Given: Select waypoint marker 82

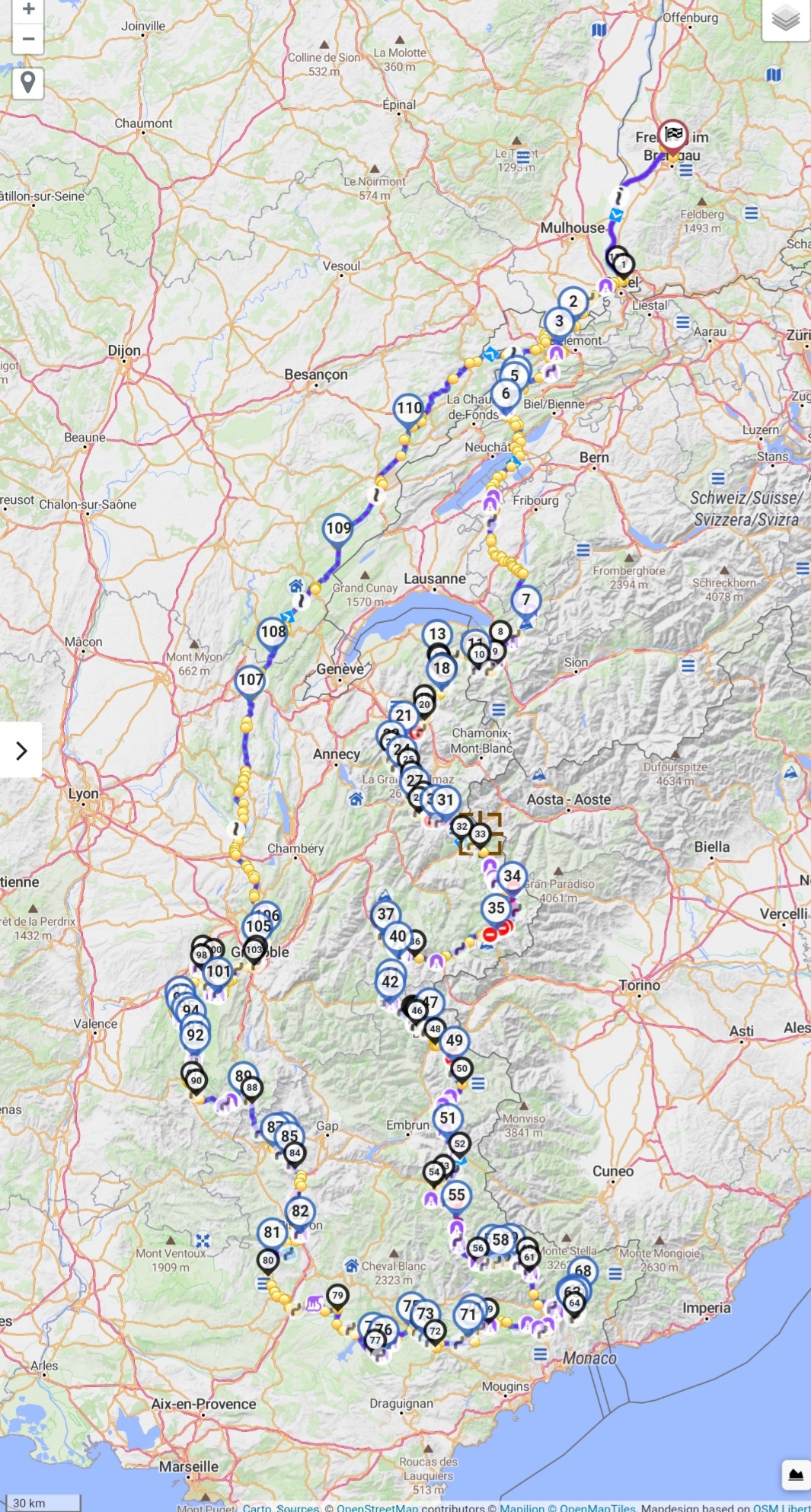Looking at the screenshot, I should pyautogui.click(x=300, y=1212).
